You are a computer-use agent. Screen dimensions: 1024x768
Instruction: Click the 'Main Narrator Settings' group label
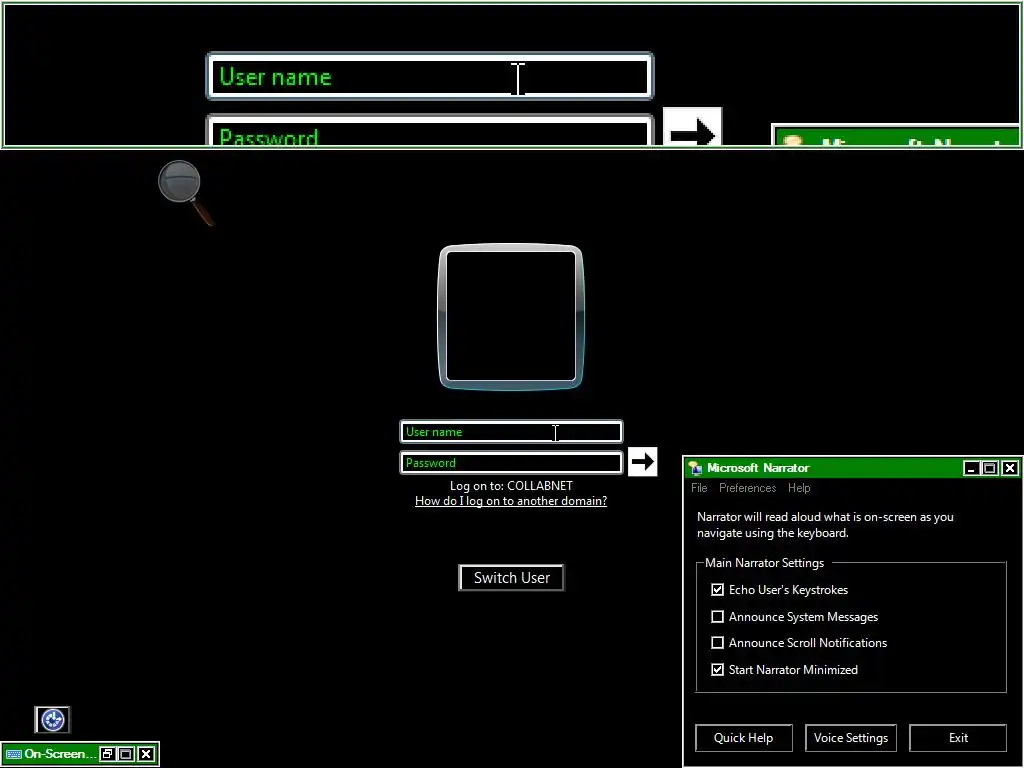tap(764, 563)
